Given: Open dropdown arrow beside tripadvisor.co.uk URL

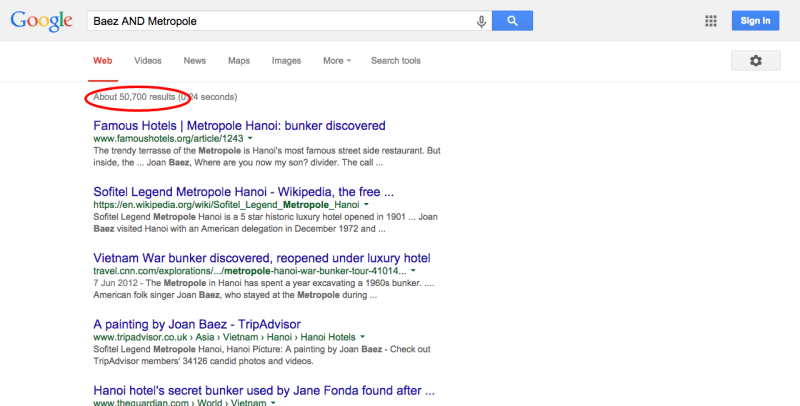Looking at the screenshot, I should tap(363, 337).
